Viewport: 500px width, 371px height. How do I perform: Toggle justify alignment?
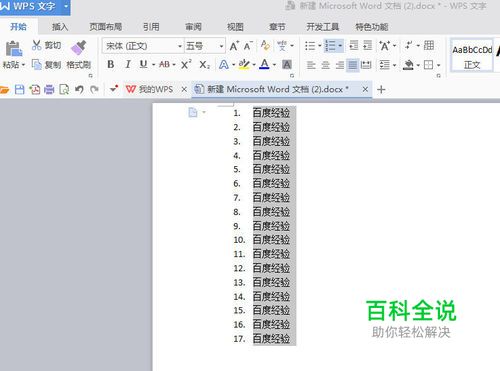[353, 65]
